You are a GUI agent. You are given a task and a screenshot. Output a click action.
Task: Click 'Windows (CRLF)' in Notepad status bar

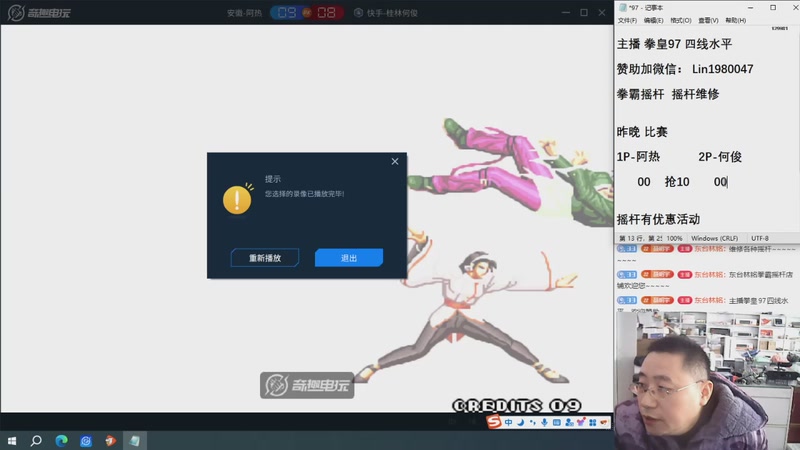click(714, 238)
